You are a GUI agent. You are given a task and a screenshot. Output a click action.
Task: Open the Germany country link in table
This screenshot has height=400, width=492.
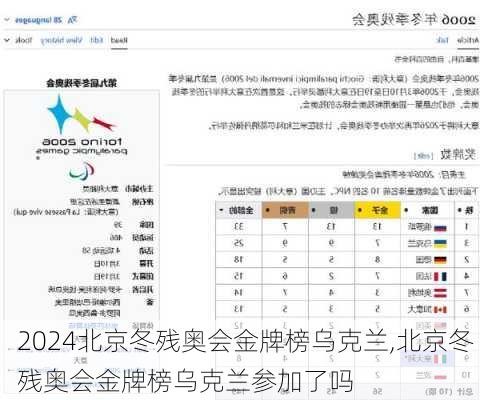pos(424,260)
